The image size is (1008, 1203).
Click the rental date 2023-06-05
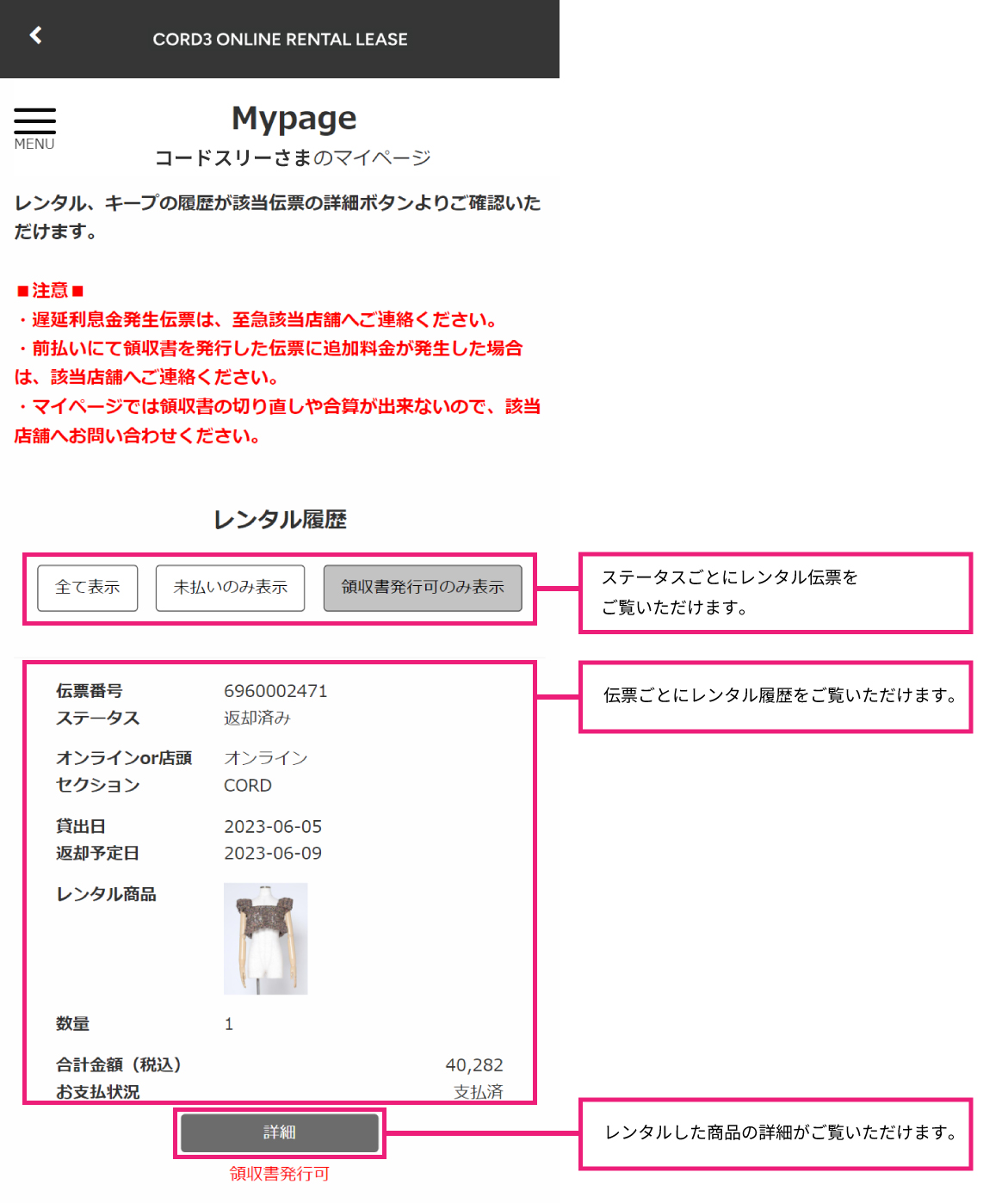(273, 827)
